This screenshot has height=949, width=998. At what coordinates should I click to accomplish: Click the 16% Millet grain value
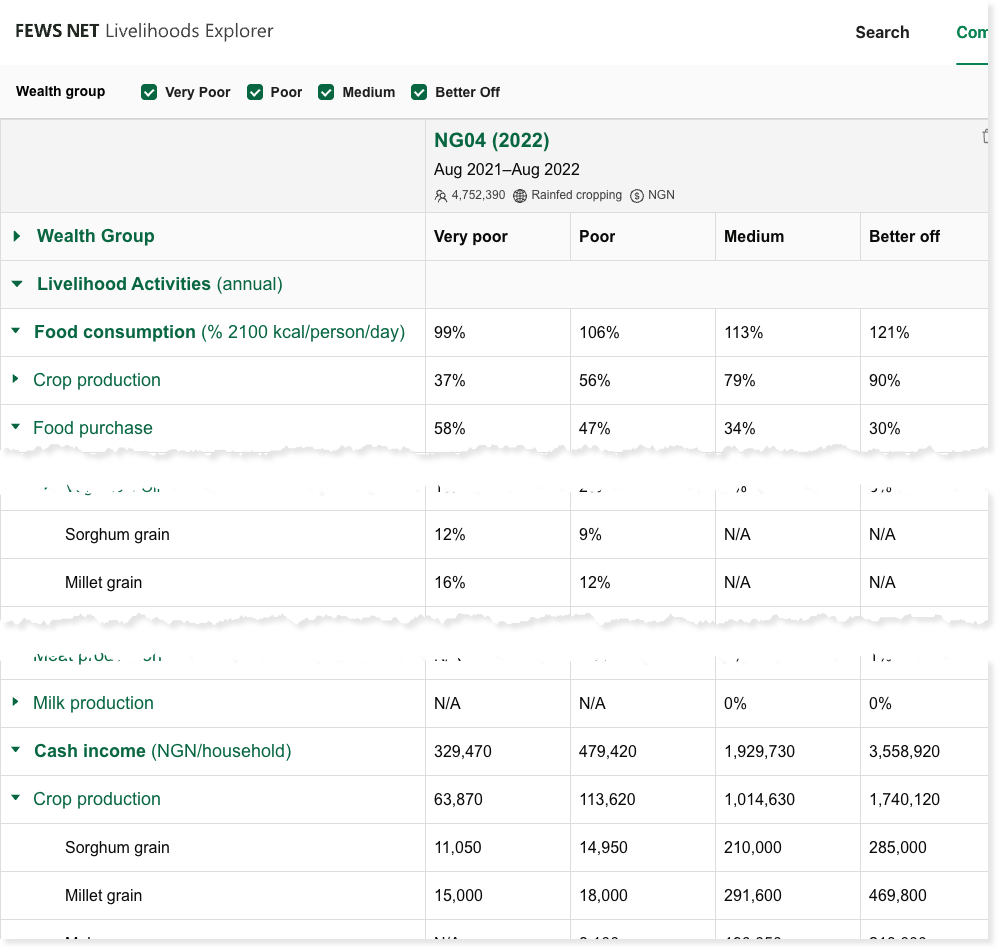(x=449, y=582)
